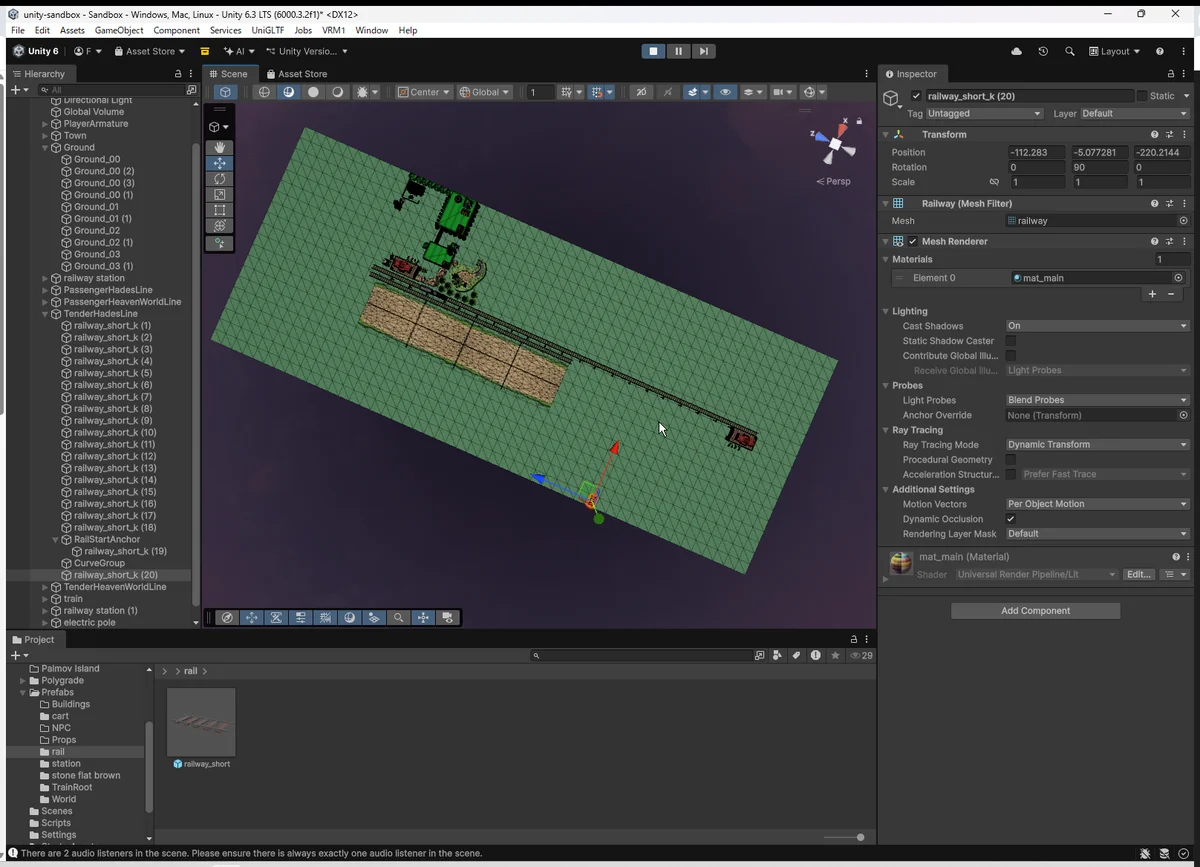
Task: Adjust the Project thumbnail size slider
Action: pos(859,838)
